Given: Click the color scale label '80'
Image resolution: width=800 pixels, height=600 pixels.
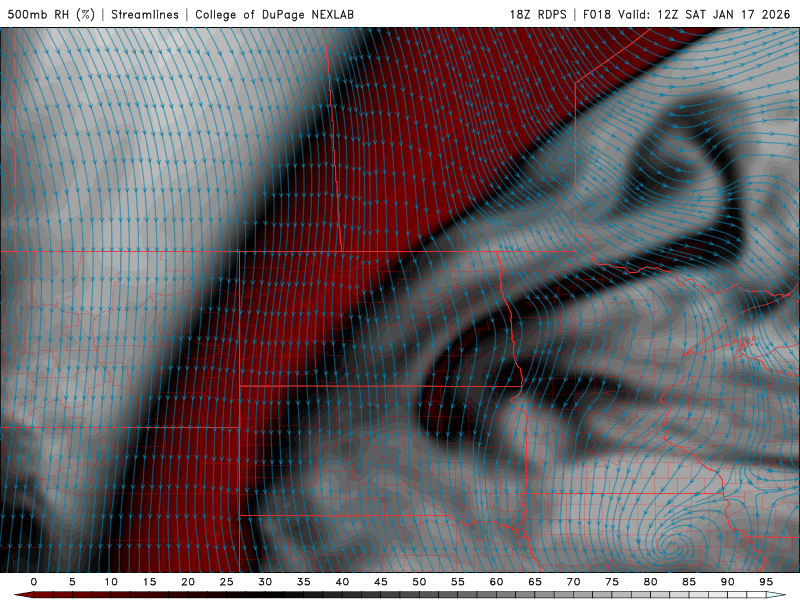Looking at the screenshot, I should tap(651, 582).
